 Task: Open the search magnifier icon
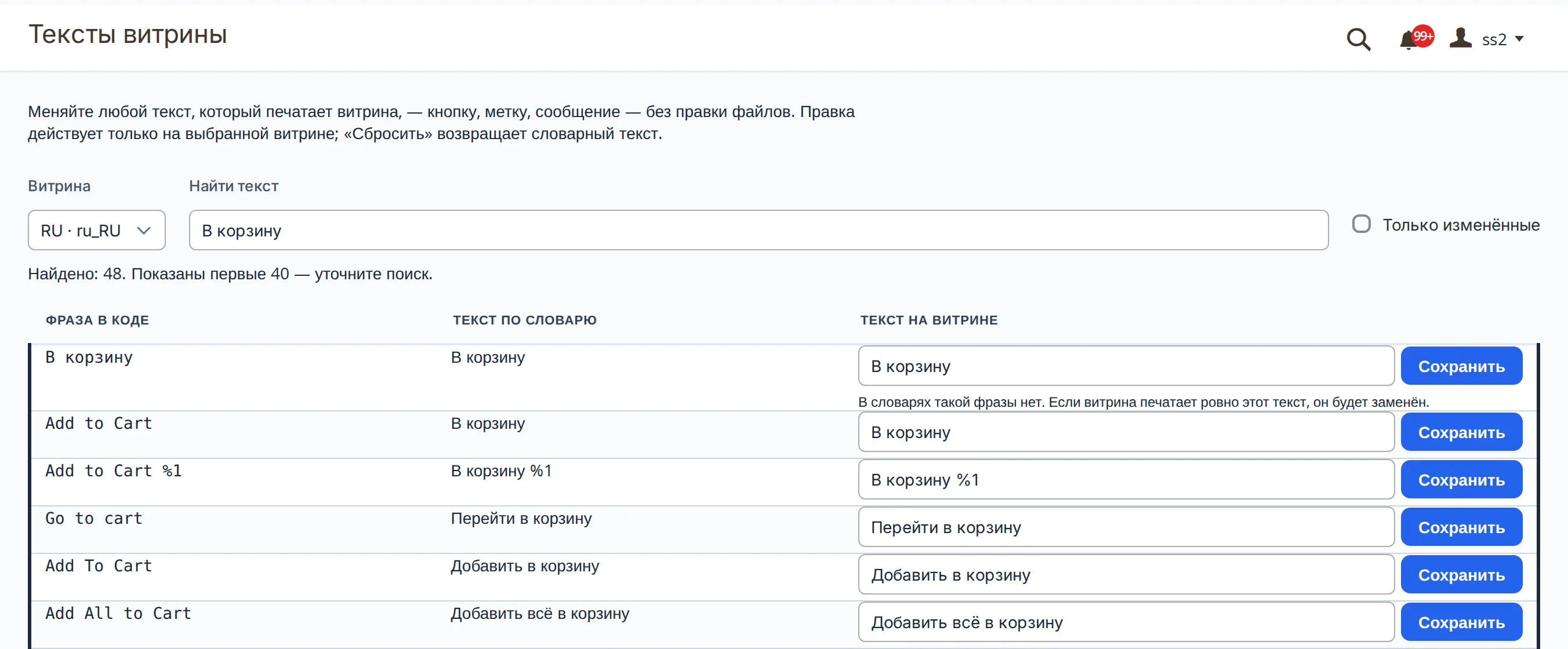(x=1358, y=39)
